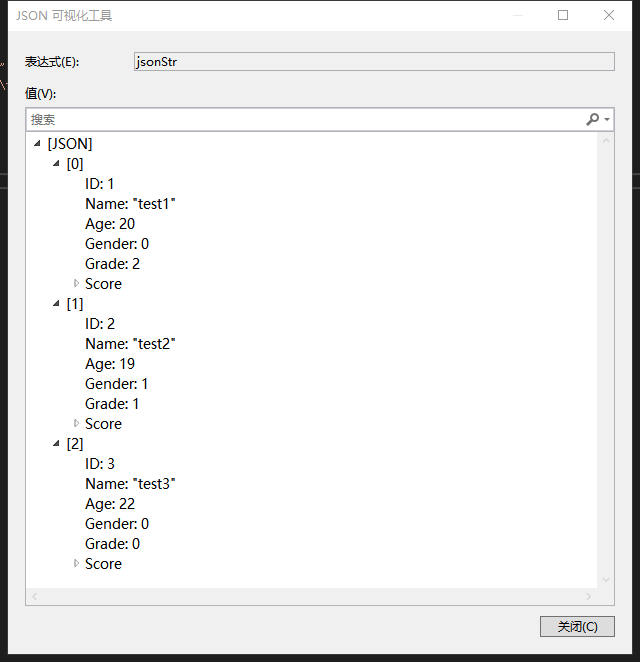Expand Score under the test3 item
This screenshot has width=640, height=662.
click(x=76, y=563)
